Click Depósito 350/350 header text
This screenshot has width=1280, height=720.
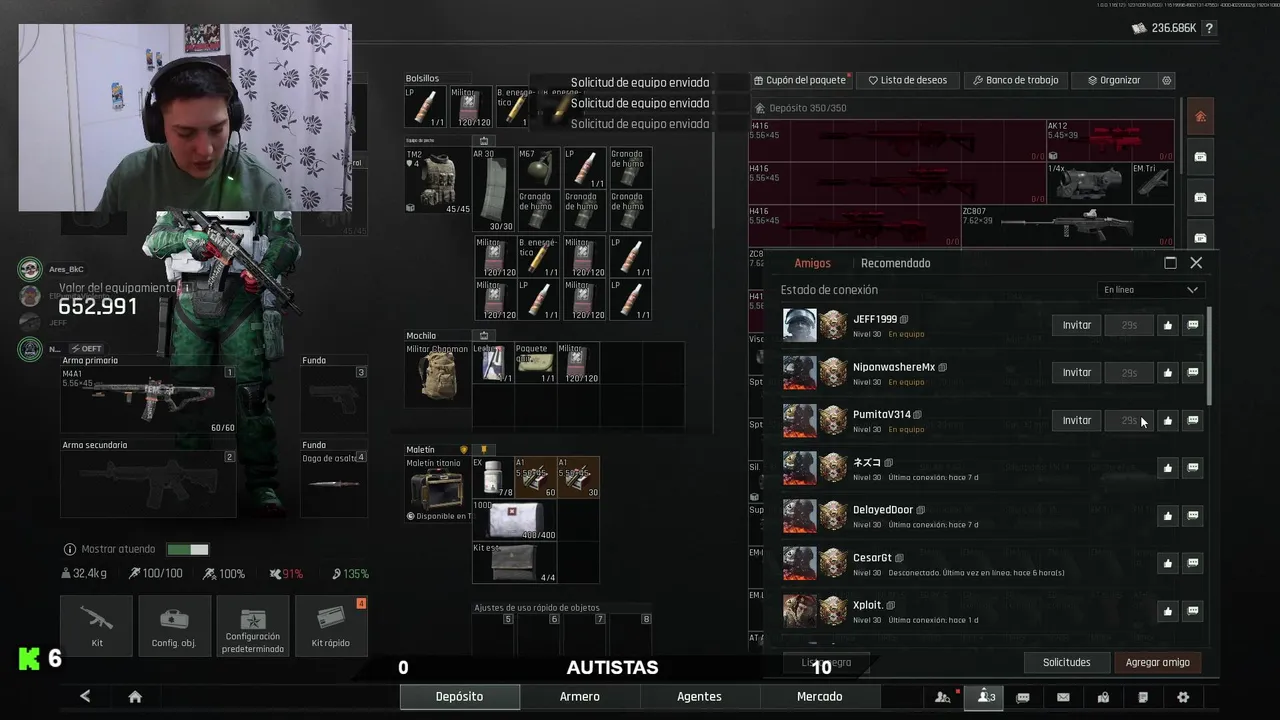[808, 108]
